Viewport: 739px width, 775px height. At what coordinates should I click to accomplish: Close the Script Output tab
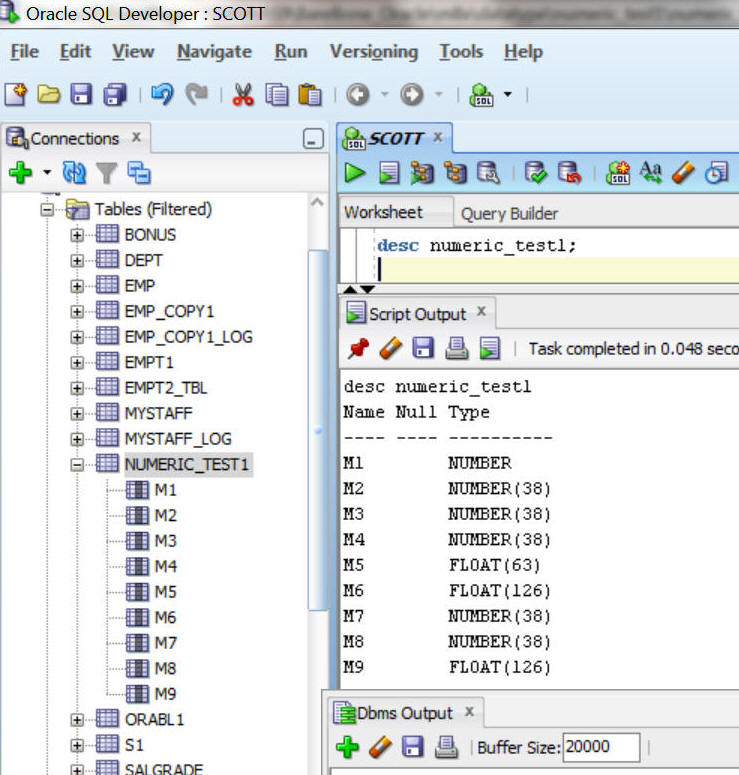481,312
